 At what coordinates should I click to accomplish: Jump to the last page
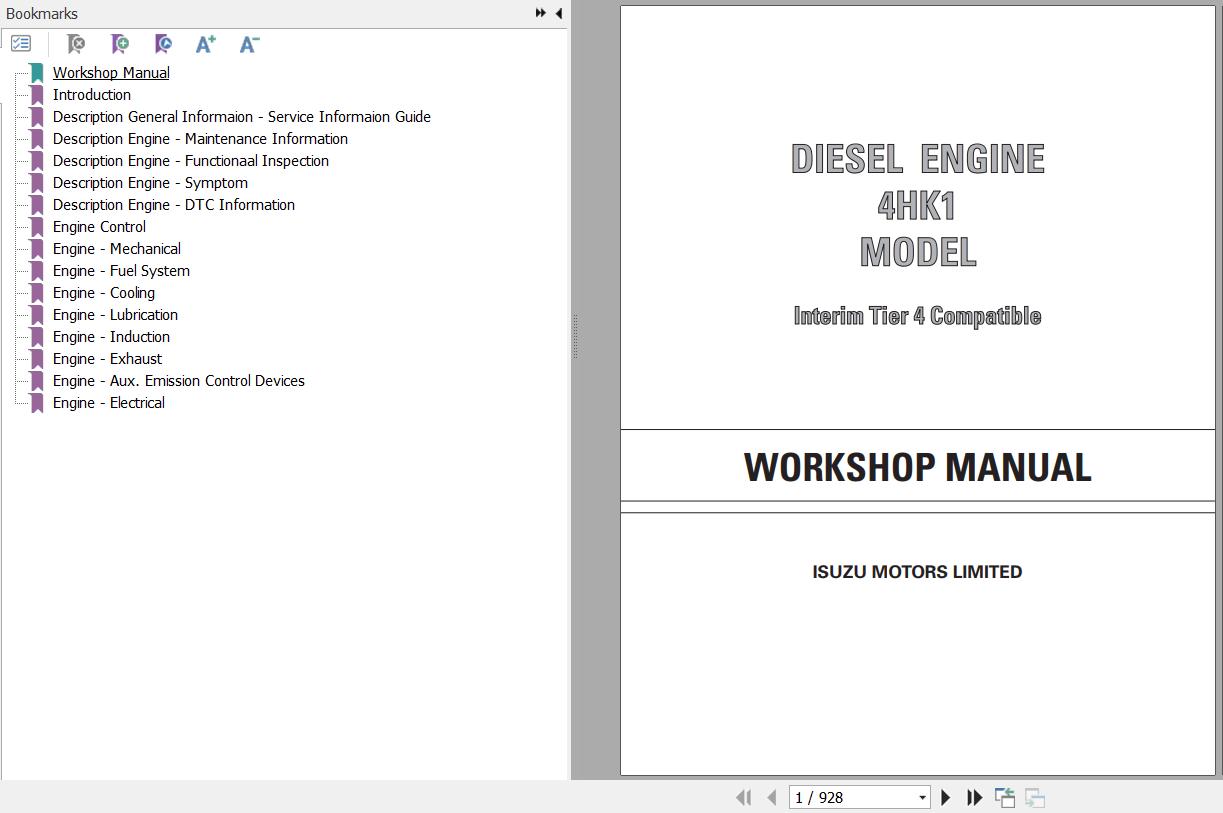[x=974, y=797]
